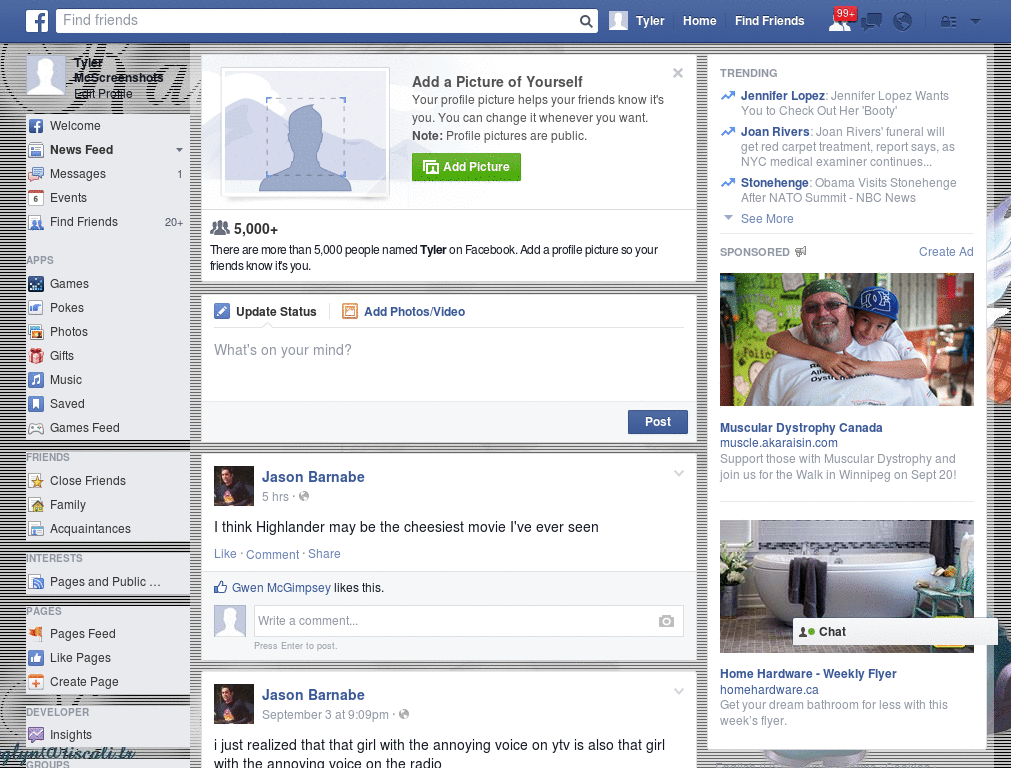Click the Close Friends star icon

click(x=36, y=481)
